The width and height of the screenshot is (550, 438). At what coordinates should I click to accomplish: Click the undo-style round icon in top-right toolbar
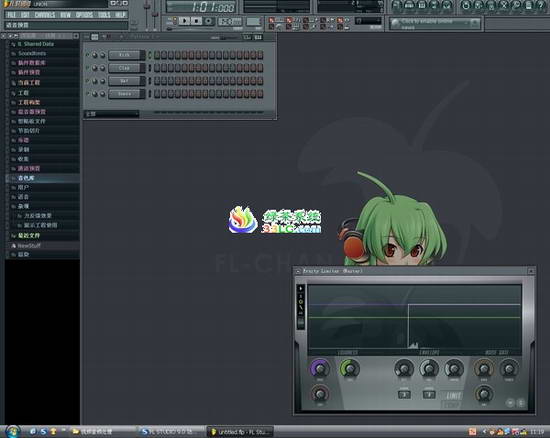(x=466, y=5)
